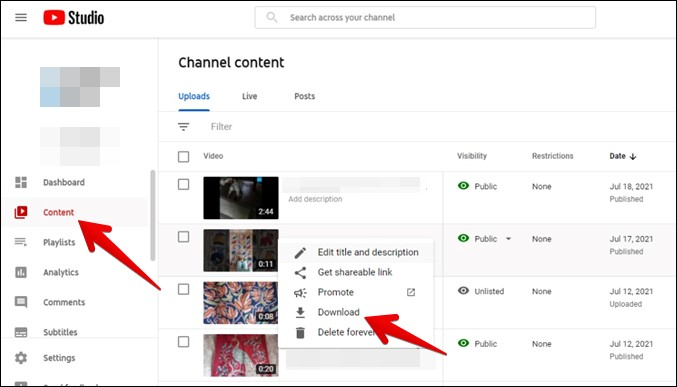Click Add description under first video

point(315,199)
